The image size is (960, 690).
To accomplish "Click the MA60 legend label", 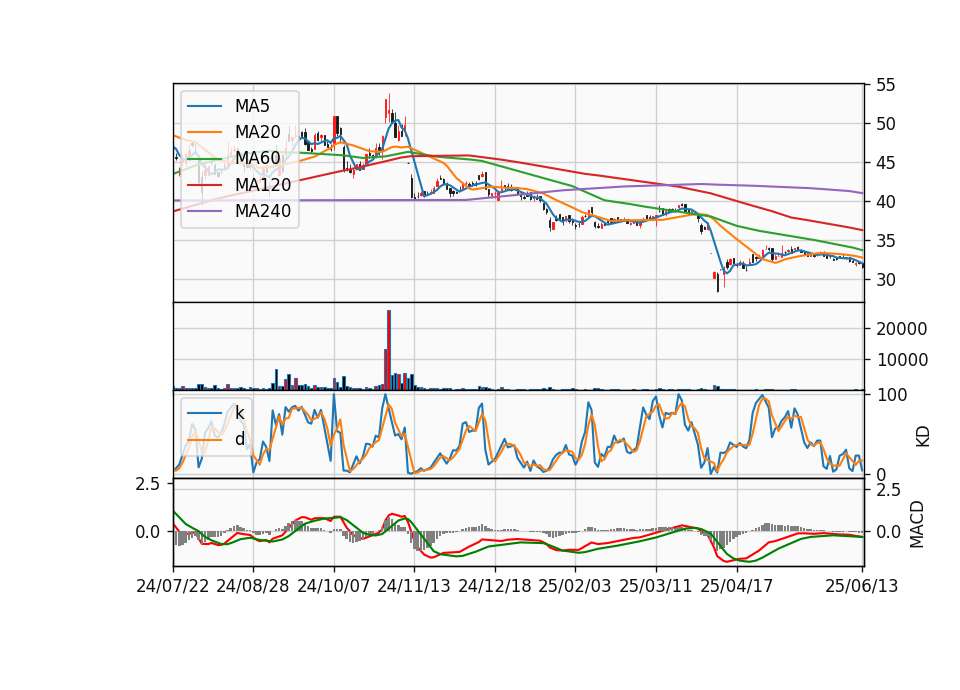I will [x=257, y=158].
